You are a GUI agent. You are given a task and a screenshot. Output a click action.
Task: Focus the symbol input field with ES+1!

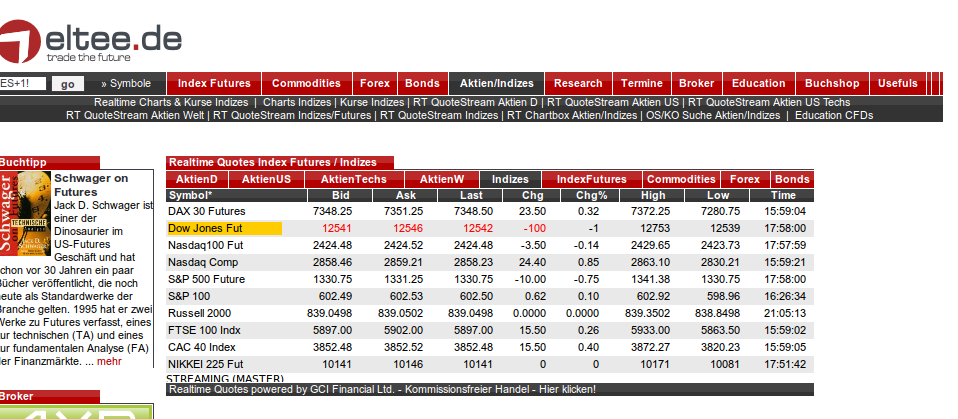[23, 83]
